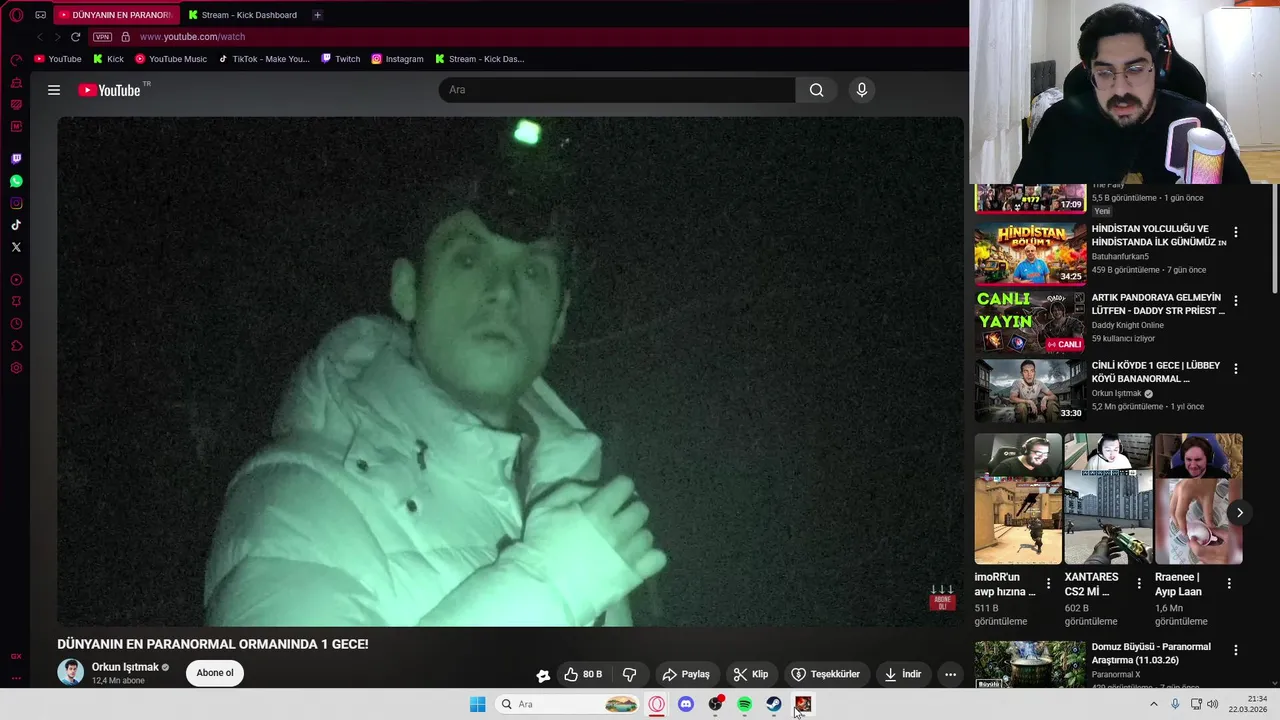Image resolution: width=1280 pixels, height=720 pixels.
Task: Open the Kick bookmark
Action: coord(108,59)
